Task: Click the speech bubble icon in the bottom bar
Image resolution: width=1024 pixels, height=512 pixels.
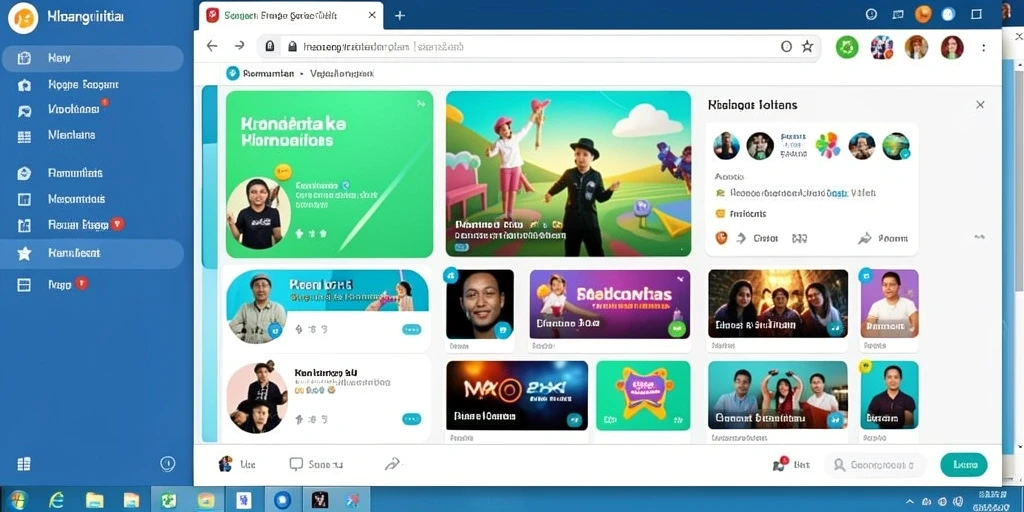Action: tap(296, 464)
